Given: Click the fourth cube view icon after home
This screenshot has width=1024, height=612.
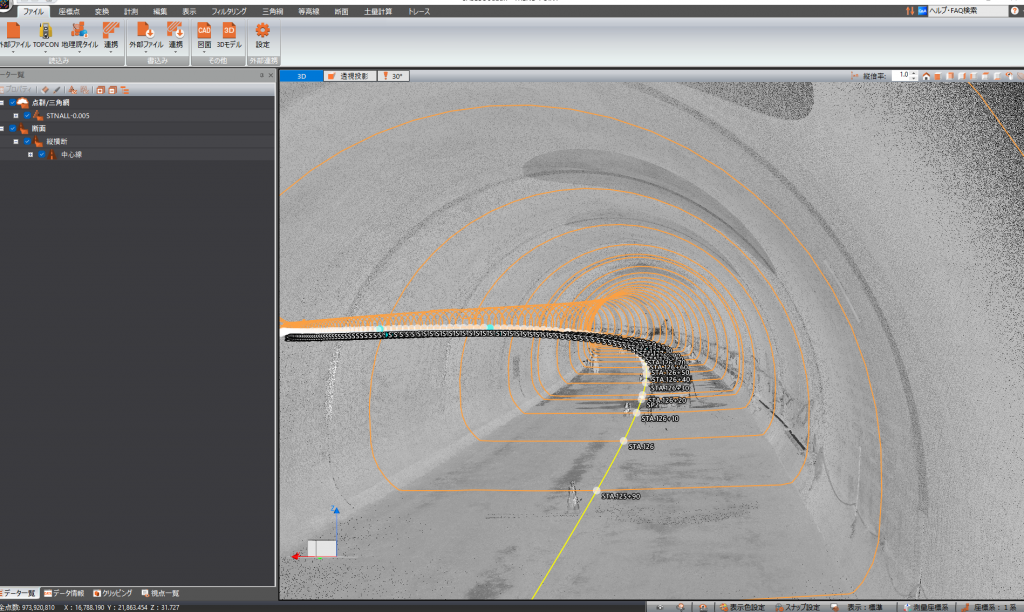Looking at the screenshot, I should click(x=974, y=76).
